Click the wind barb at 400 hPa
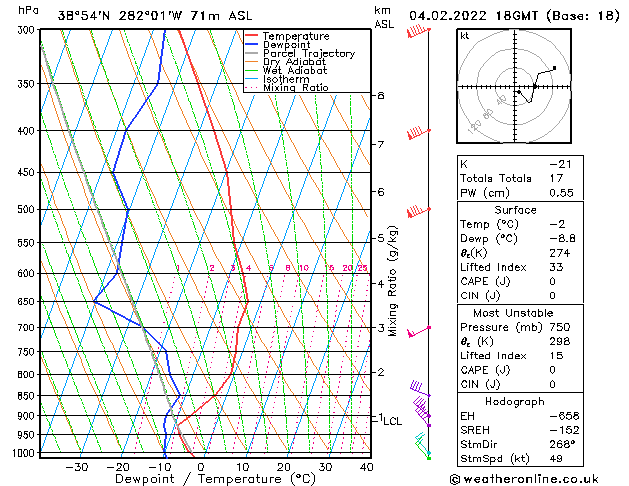This screenshot has height=486, width=629. point(418,133)
